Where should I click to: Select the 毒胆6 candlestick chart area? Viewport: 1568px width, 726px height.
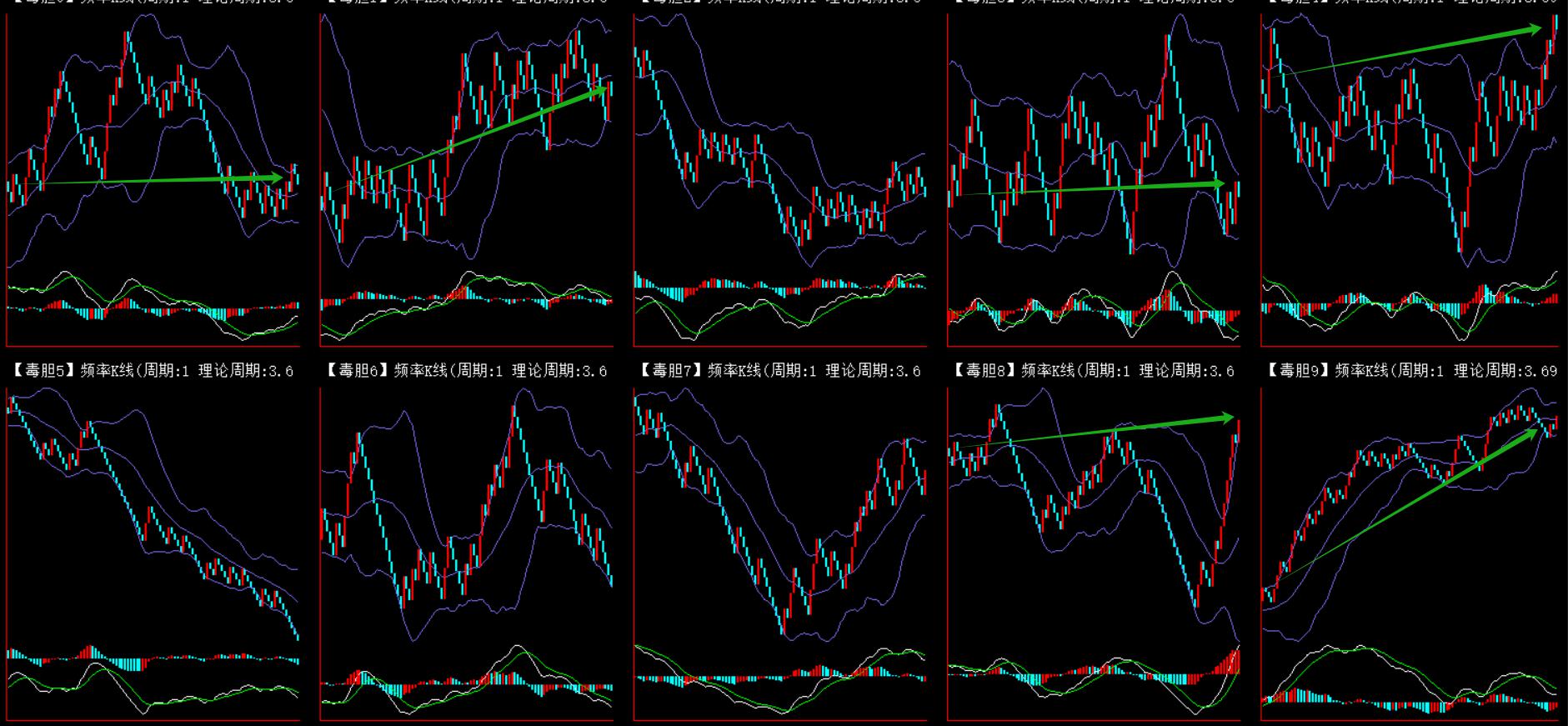point(467,517)
